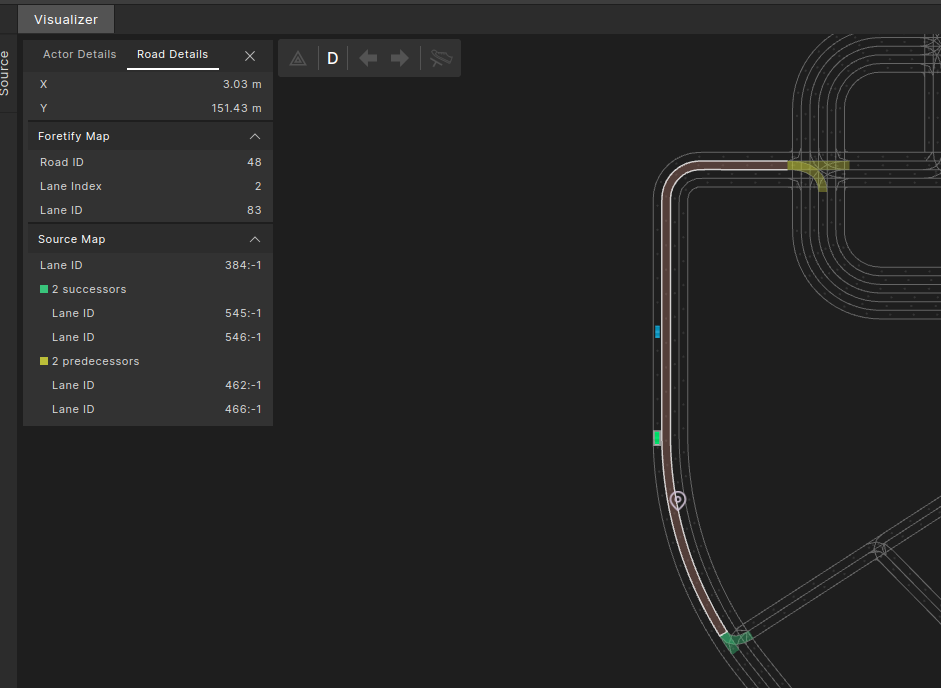Image resolution: width=941 pixels, height=688 pixels.
Task: Click the blue marker on the road
Action: 657,331
